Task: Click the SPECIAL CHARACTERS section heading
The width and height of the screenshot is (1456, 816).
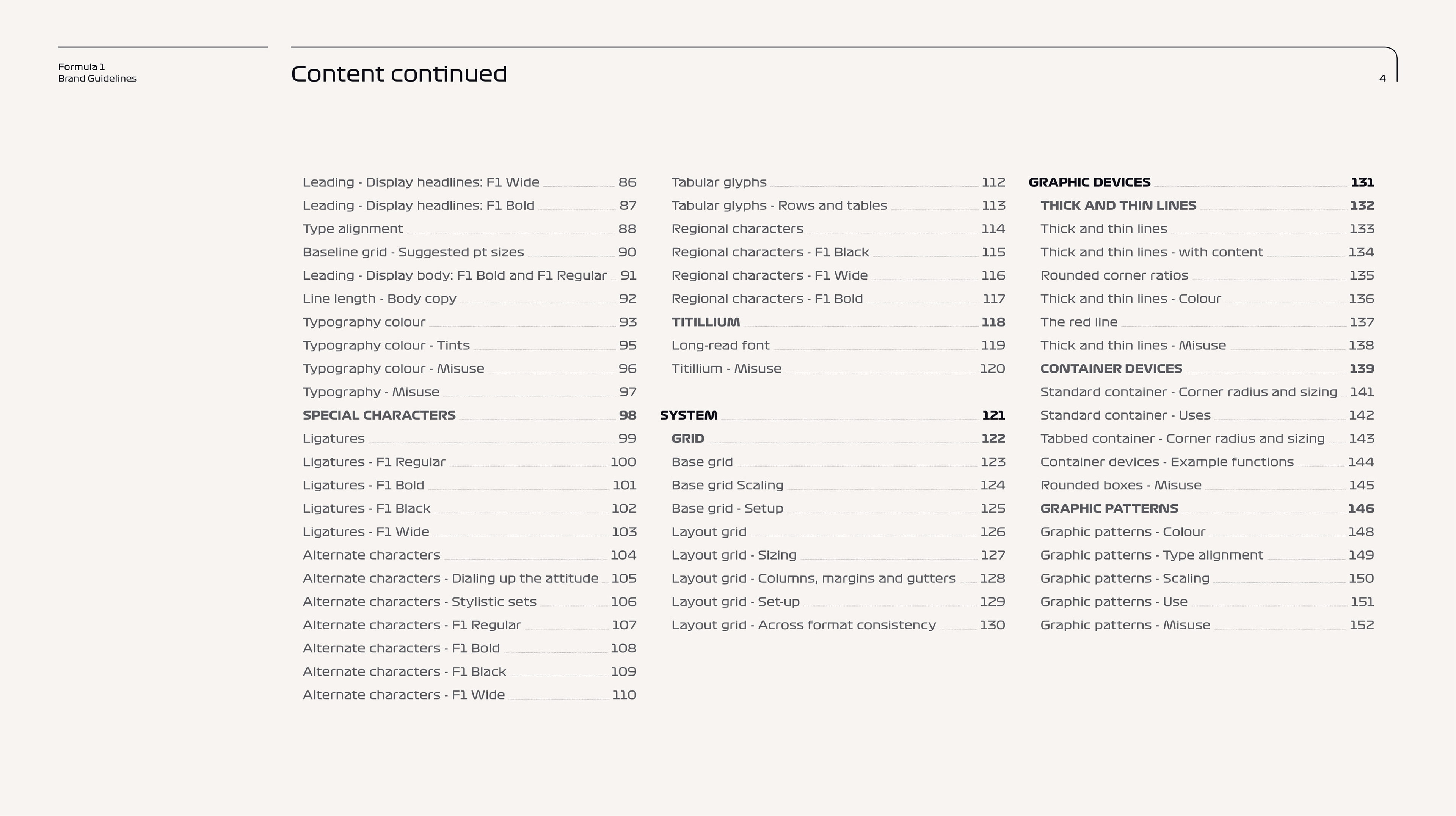Action: point(379,416)
